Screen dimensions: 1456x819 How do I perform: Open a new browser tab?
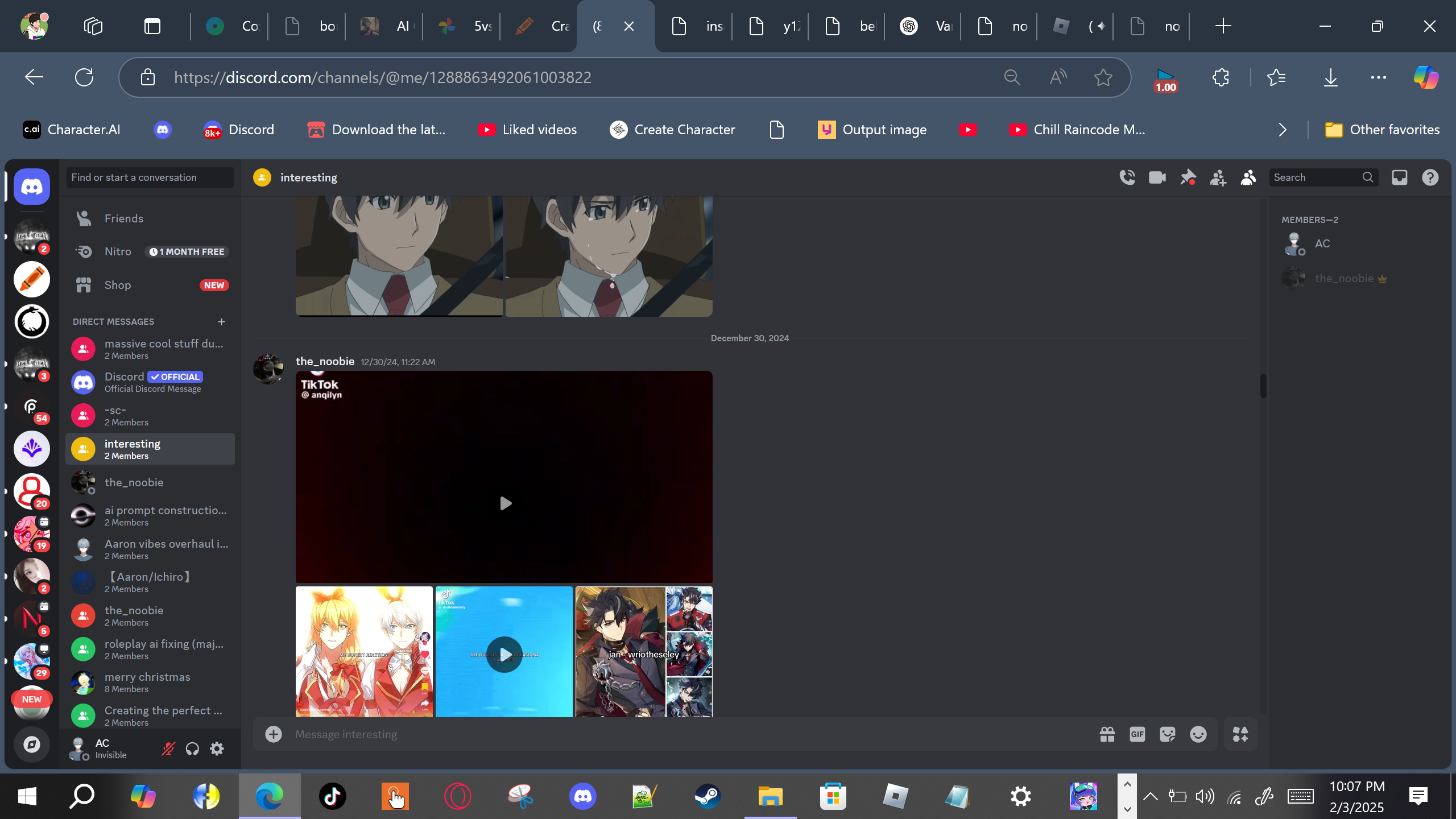[1223, 26]
